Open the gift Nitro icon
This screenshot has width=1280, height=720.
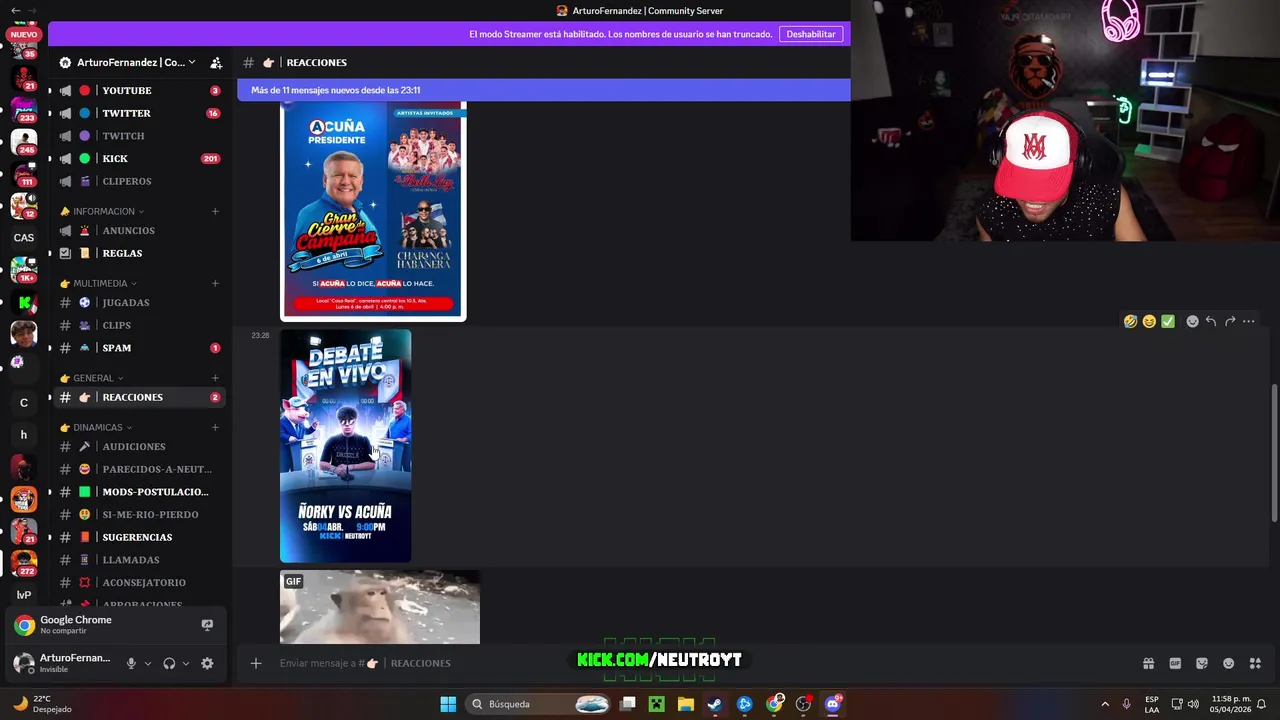coord(1148,663)
